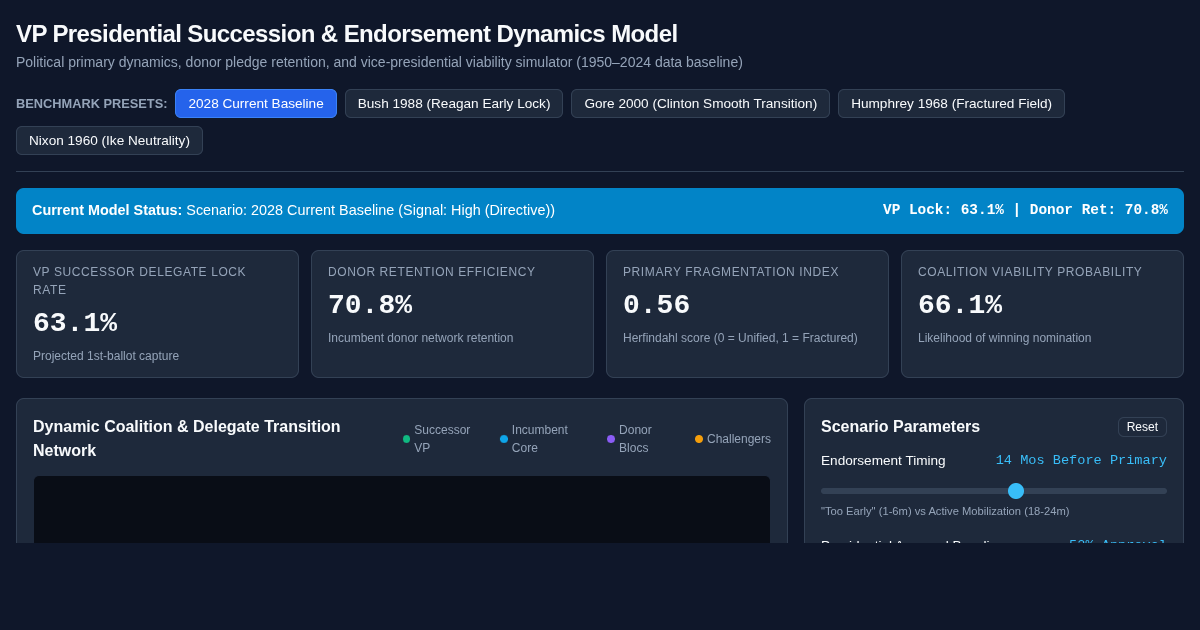Click the Endorsement Timing label
This screenshot has height=630, width=1200.
883,461
